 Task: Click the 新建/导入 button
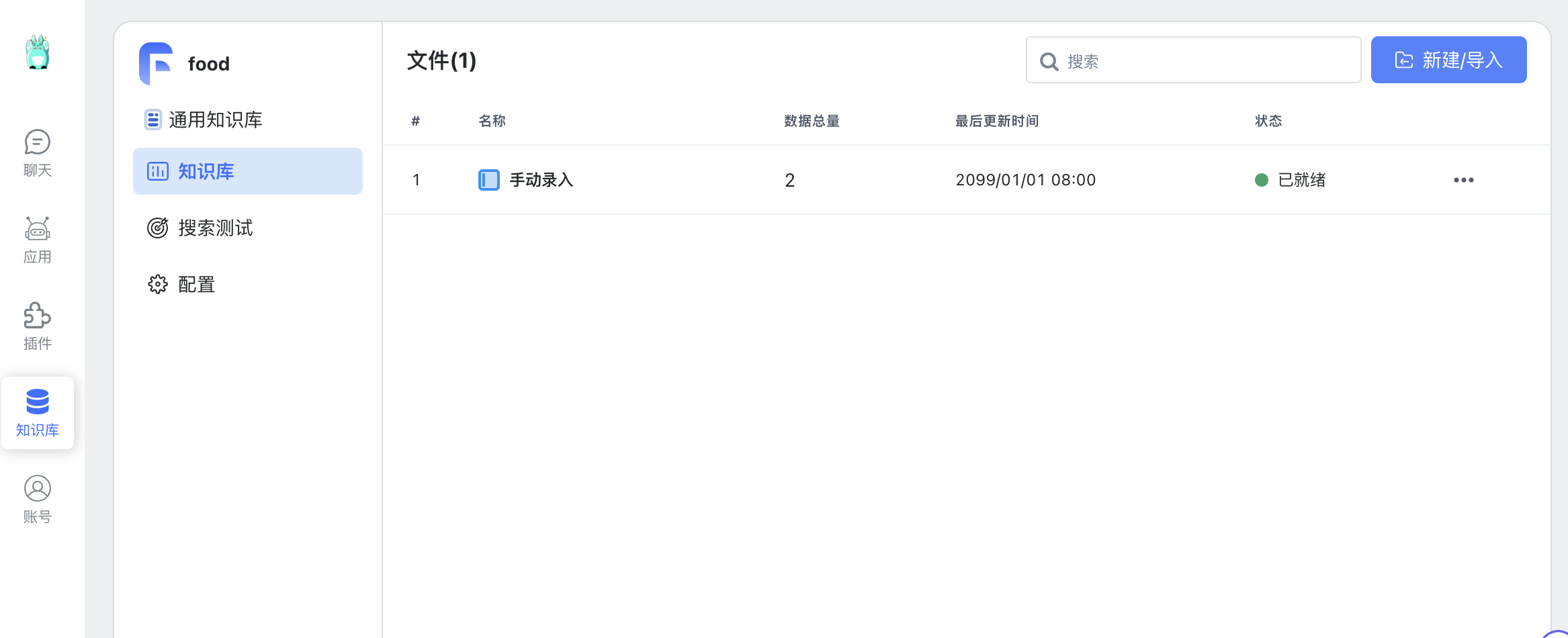click(1448, 60)
